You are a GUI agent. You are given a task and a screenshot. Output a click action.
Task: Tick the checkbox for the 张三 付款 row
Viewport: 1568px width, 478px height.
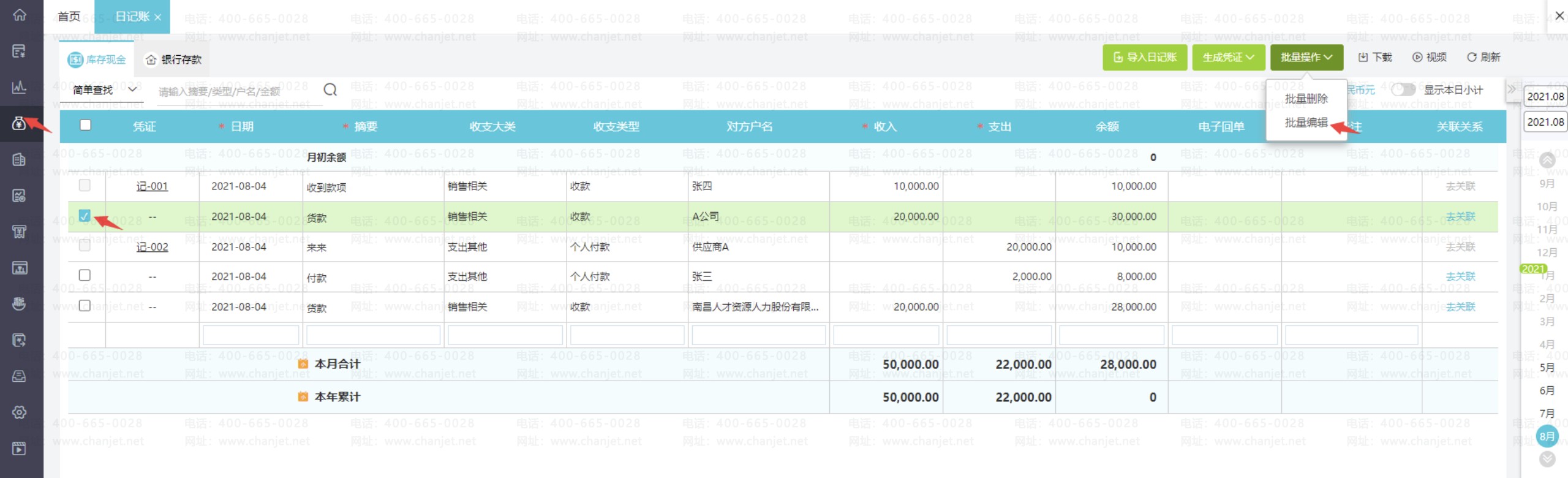click(85, 275)
